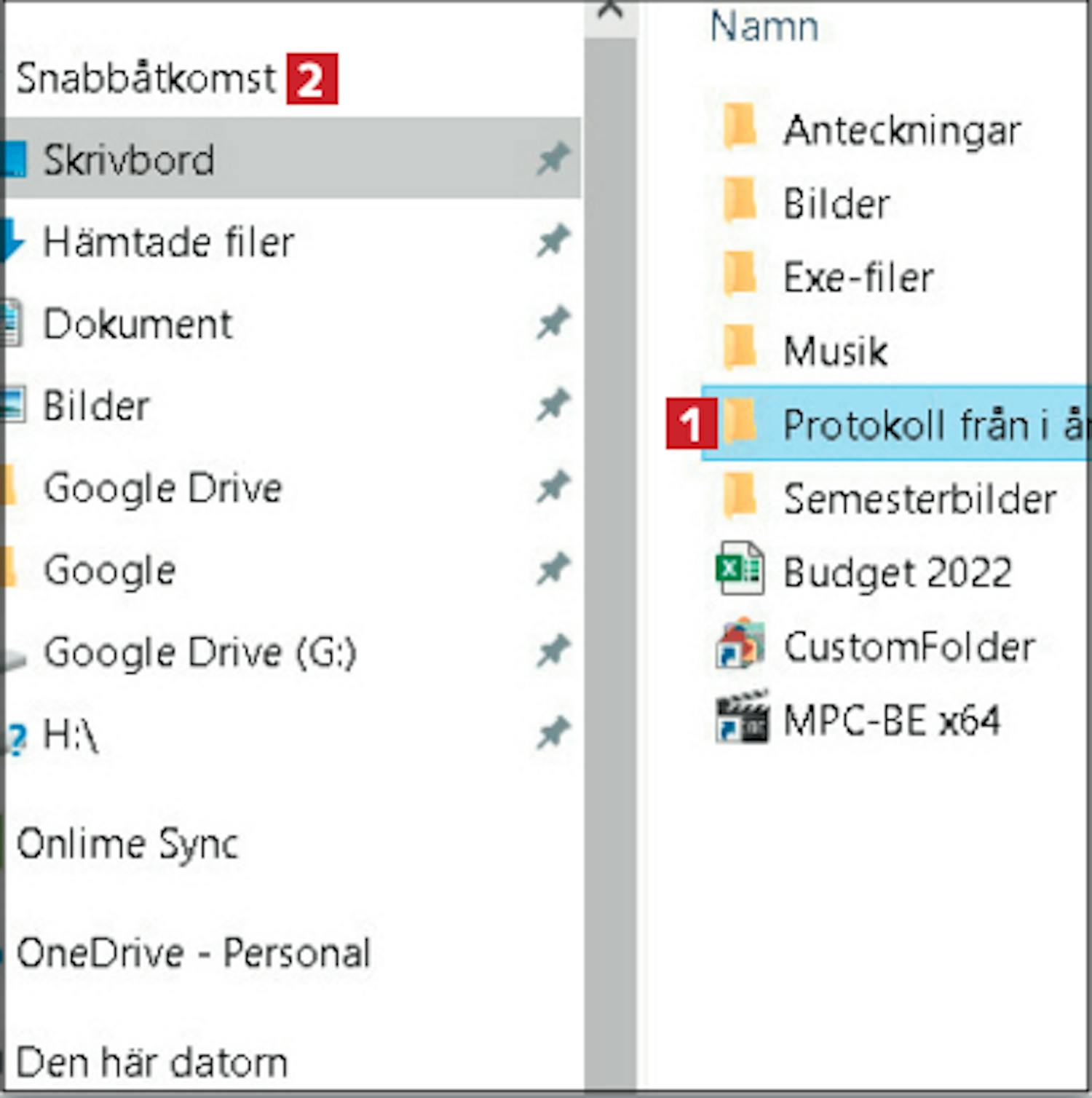Select the MPC-BE x64 shortcut icon

[x=742, y=717]
